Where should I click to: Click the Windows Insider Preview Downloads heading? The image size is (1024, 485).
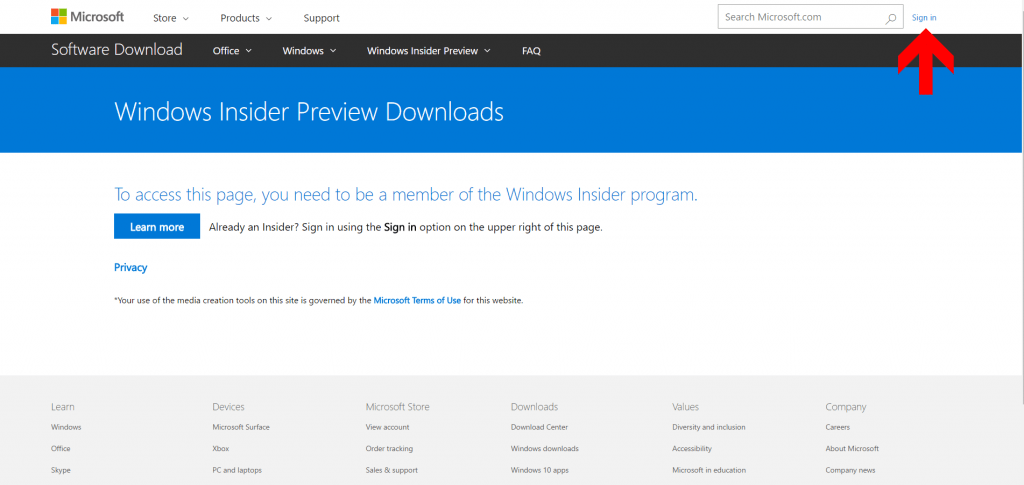[309, 112]
